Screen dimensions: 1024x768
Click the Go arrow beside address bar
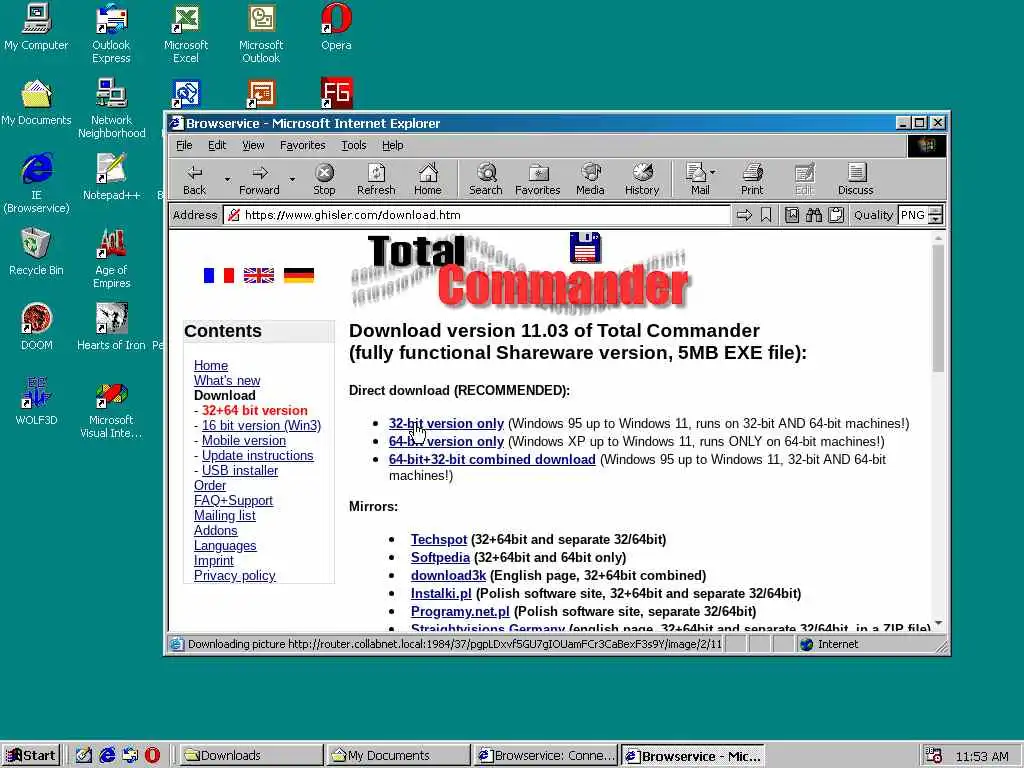pyautogui.click(x=744, y=215)
